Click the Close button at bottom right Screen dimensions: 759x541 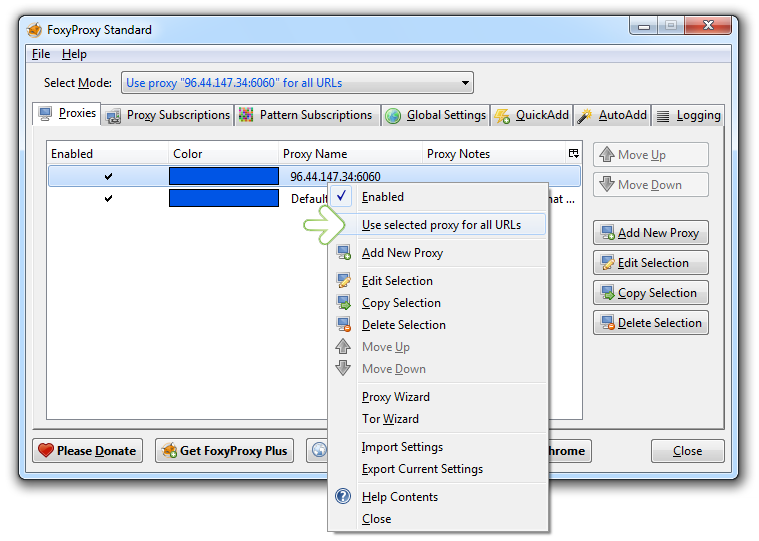687,451
